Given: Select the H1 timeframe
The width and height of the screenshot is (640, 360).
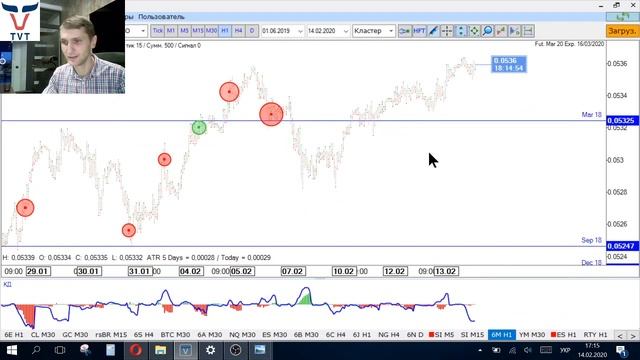Looking at the screenshot, I should [x=225, y=31].
